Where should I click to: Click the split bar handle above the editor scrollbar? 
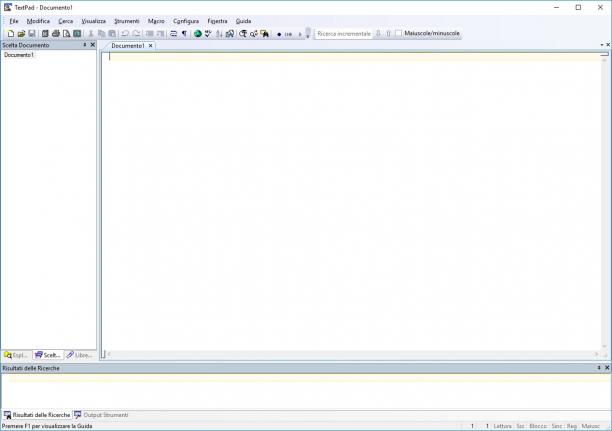pyautogui.click(x=604, y=54)
